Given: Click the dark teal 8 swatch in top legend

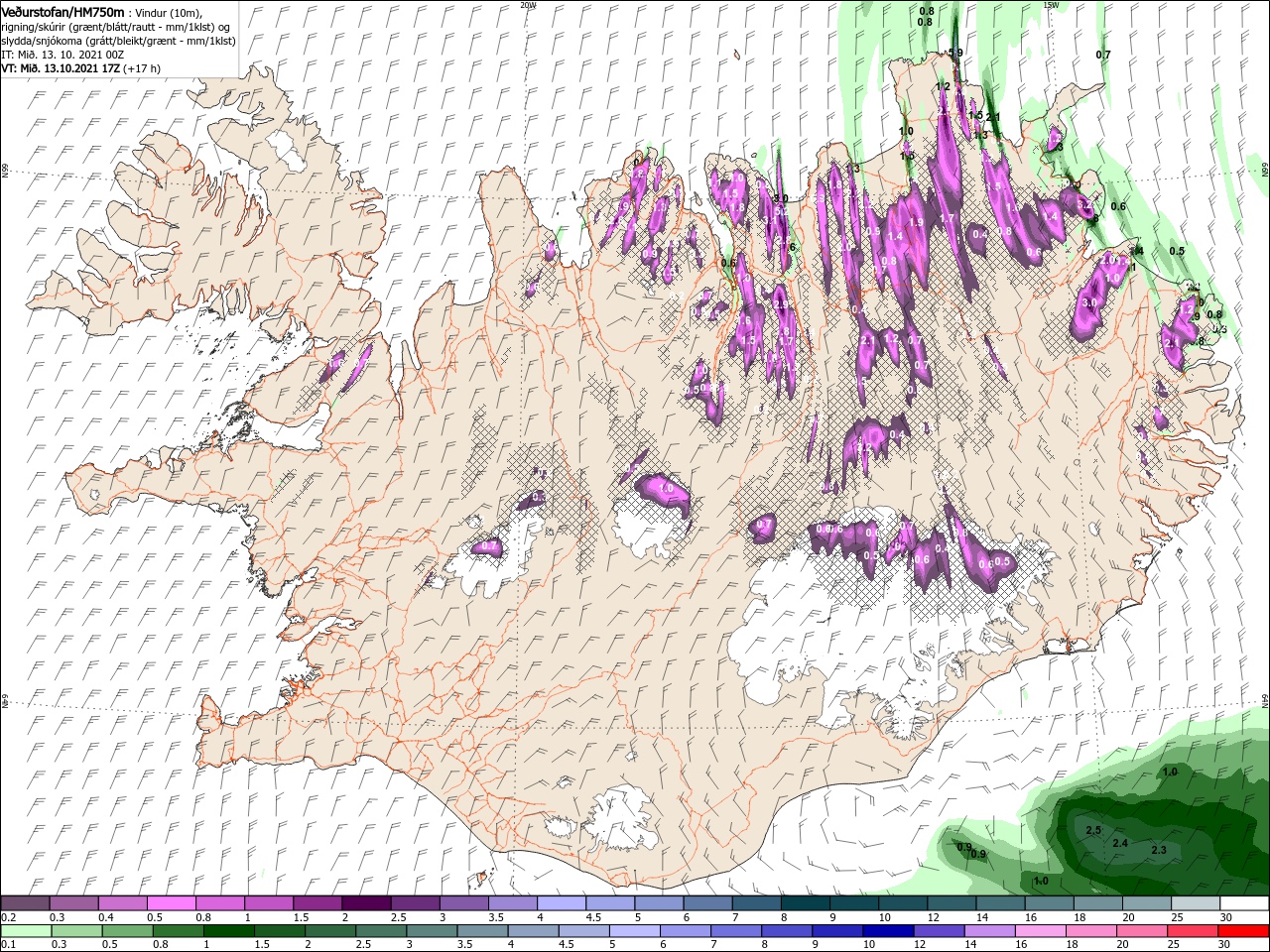Looking at the screenshot, I should (x=805, y=902).
